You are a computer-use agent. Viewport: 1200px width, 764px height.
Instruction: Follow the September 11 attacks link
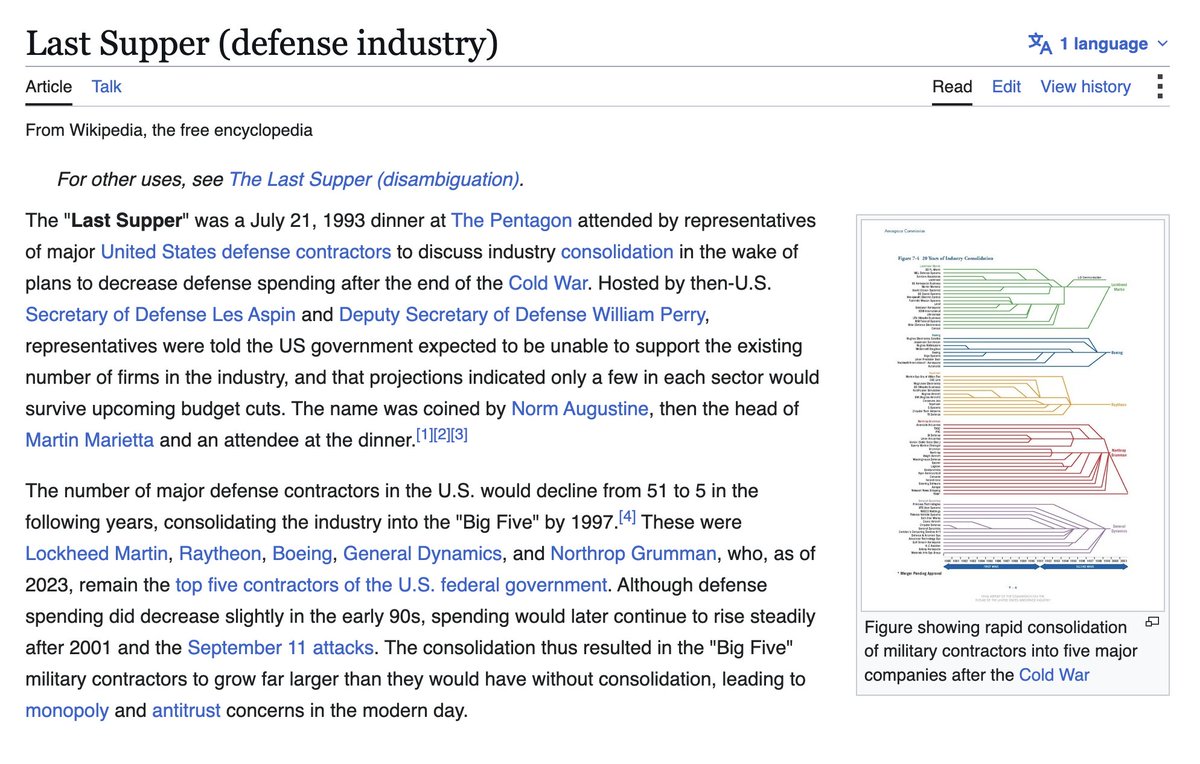[x=280, y=648]
